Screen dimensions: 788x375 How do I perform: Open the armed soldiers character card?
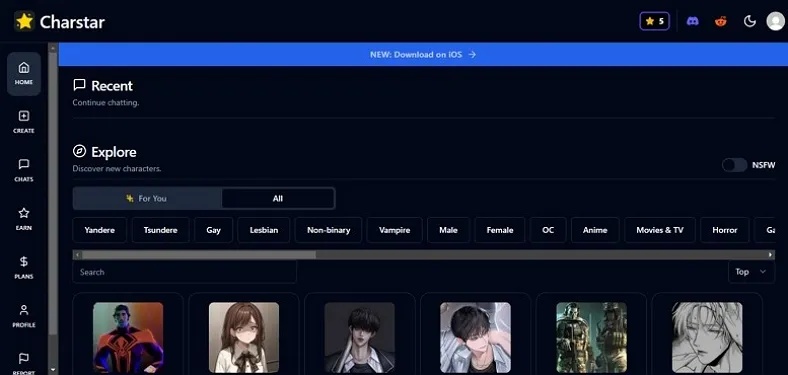(x=592, y=334)
